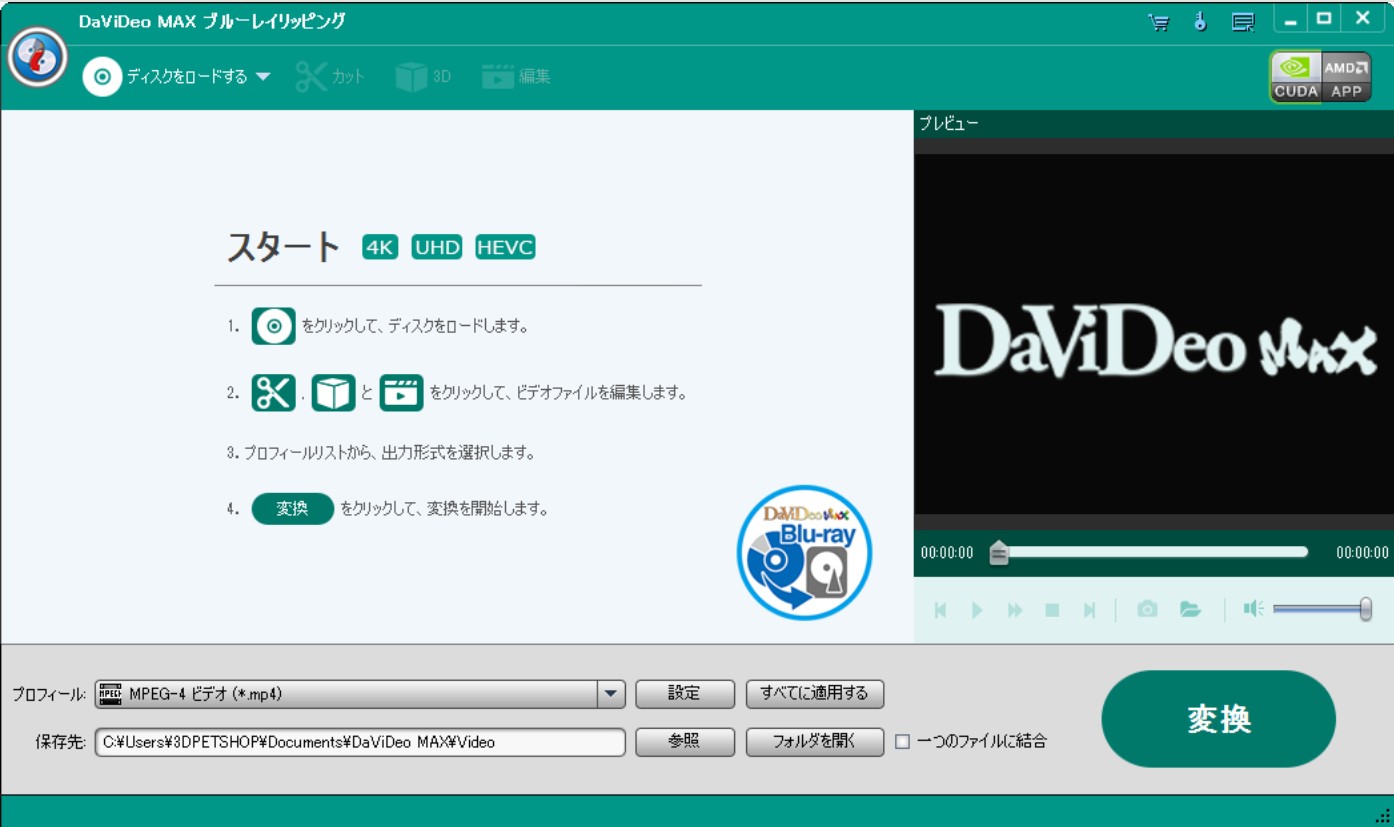Open the load disc dropdown arrow

(263, 76)
